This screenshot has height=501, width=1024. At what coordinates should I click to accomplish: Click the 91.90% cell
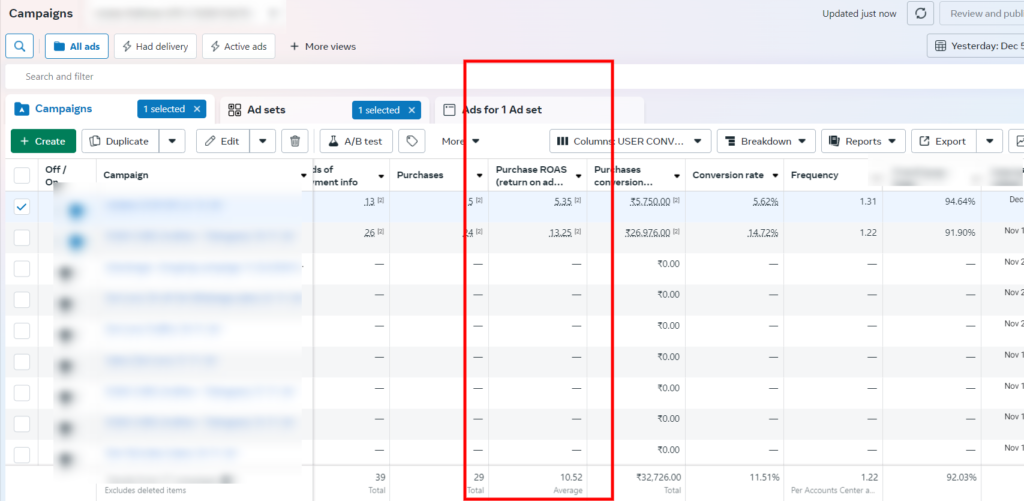[x=960, y=233]
